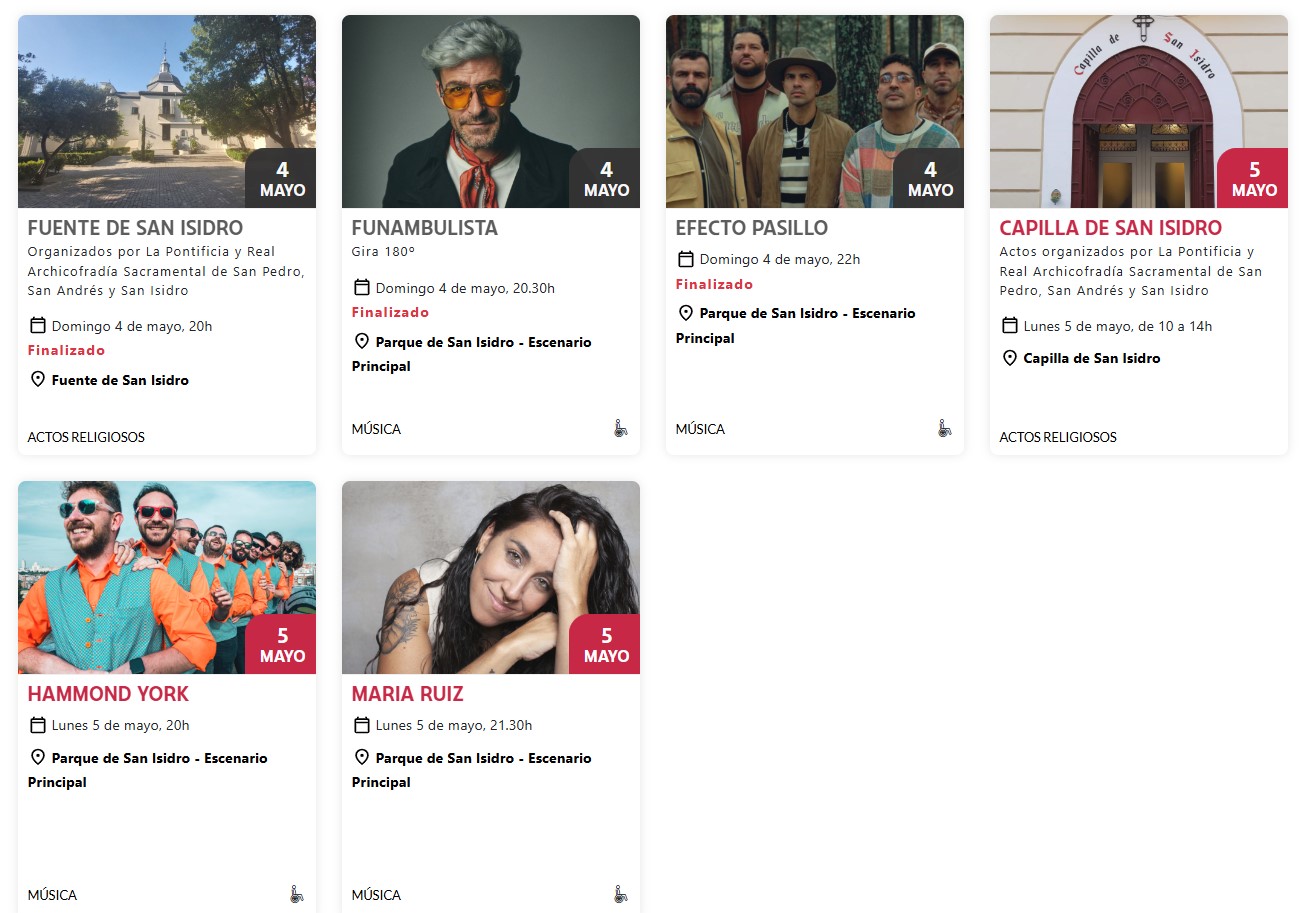Screen dimensions: 1305x913
Task: Open the HAMMOND YORK event title
Action: (108, 694)
